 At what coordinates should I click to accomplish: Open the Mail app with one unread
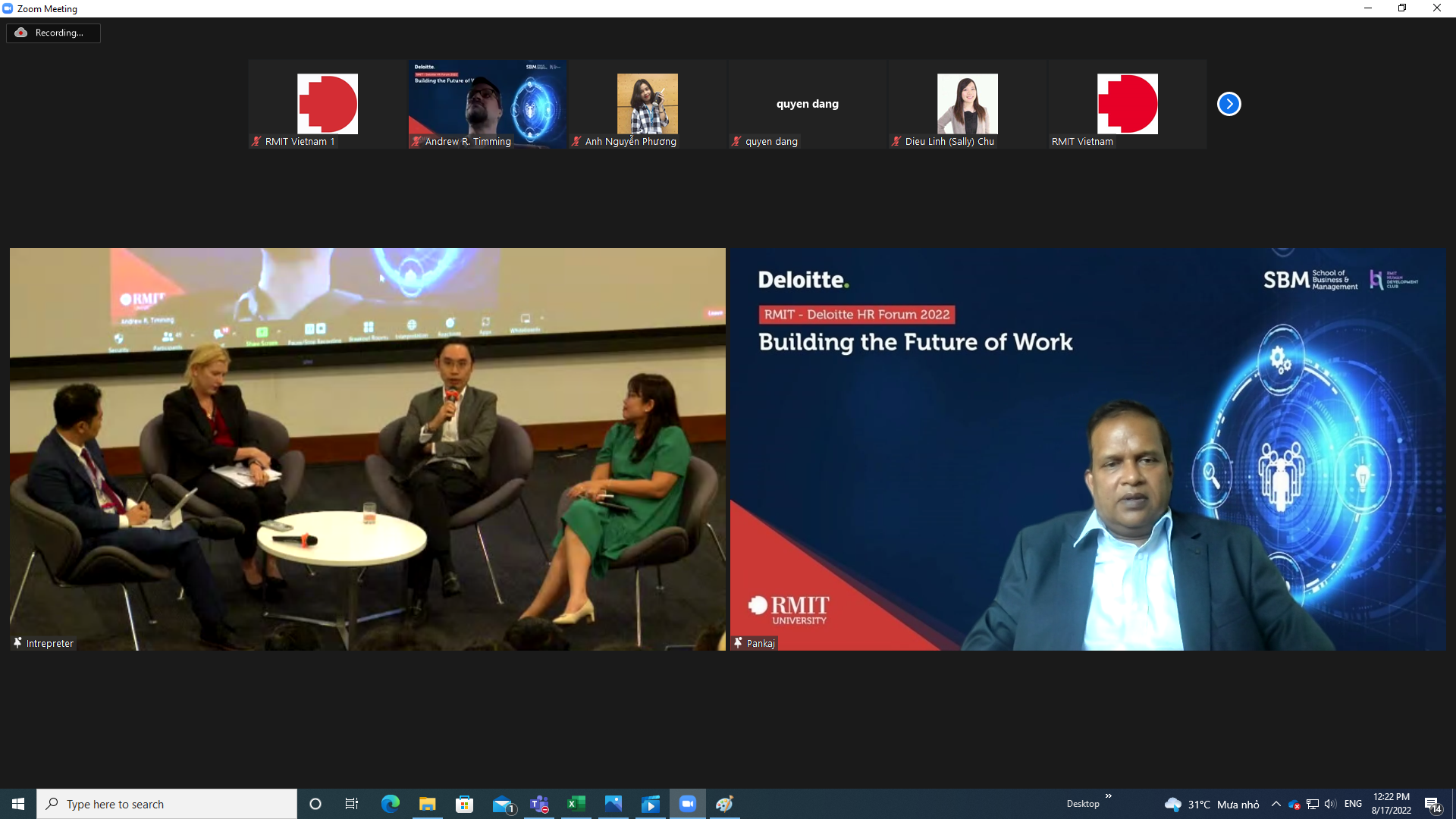click(502, 804)
